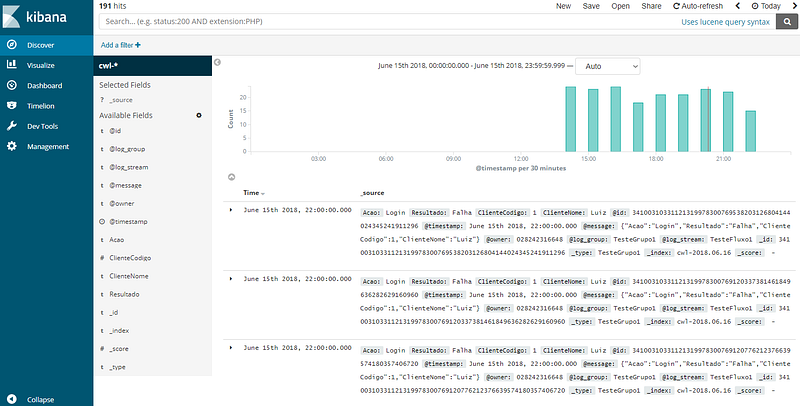The image size is (800, 406).
Task: Run search with magnifier button
Action: point(787,21)
